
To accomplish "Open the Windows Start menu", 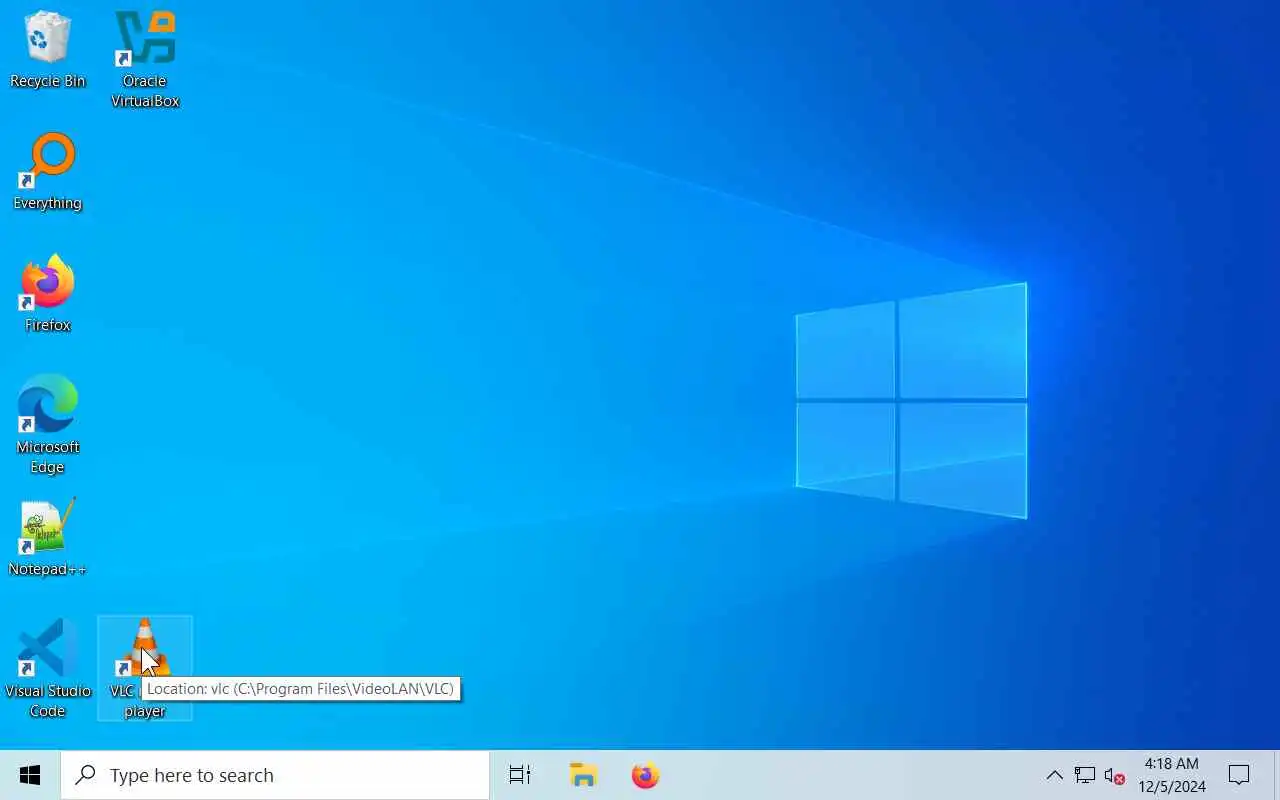I will (x=30, y=775).
